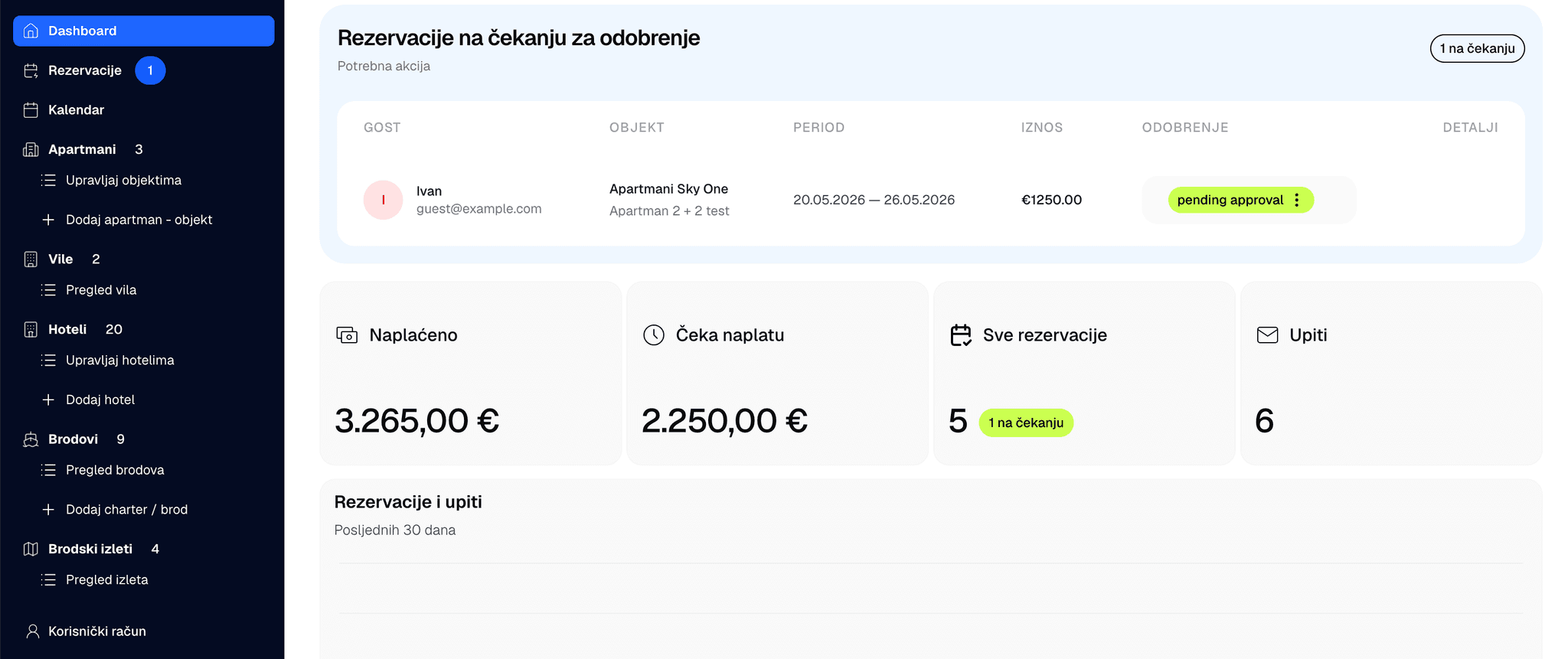Open the Apartmani section
The height and width of the screenshot is (659, 1568).
click(82, 149)
